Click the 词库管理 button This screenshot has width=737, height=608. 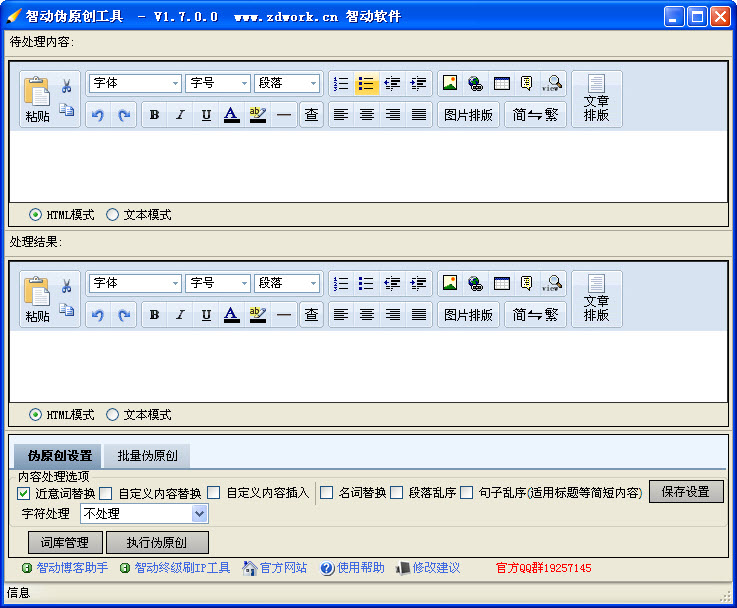click(x=65, y=543)
